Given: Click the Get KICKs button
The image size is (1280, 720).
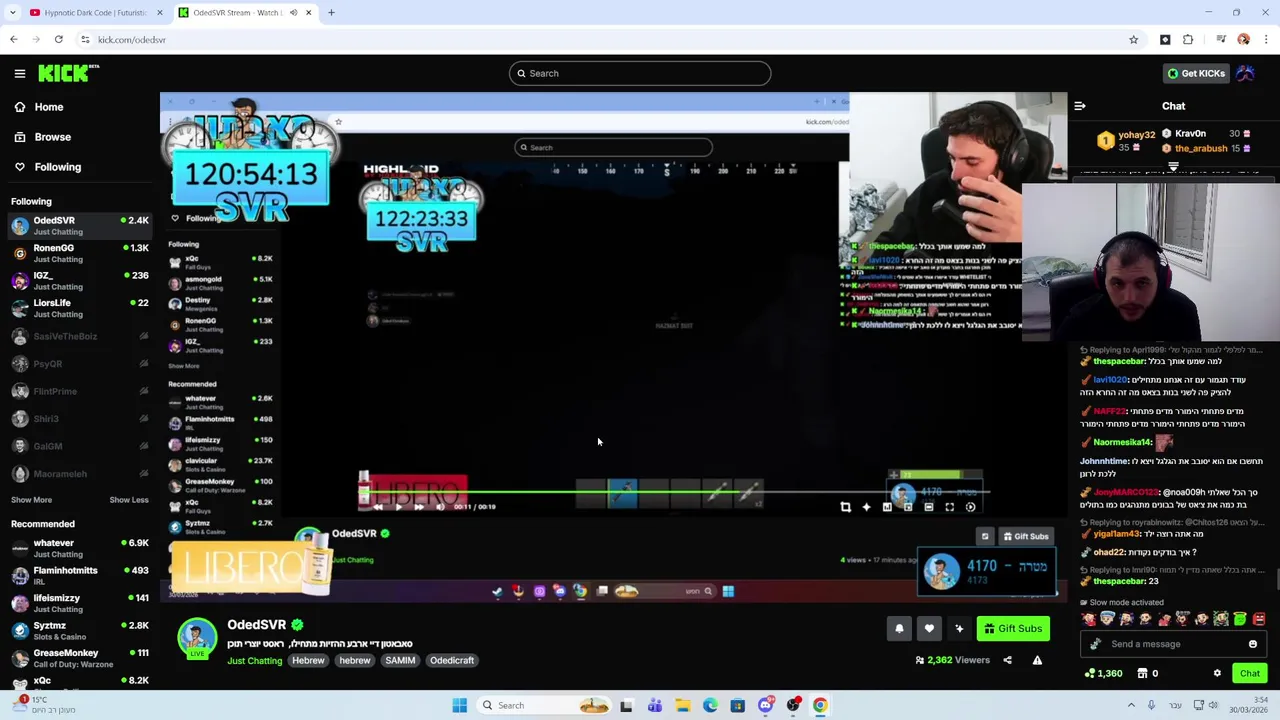Looking at the screenshot, I should coord(1195,73).
